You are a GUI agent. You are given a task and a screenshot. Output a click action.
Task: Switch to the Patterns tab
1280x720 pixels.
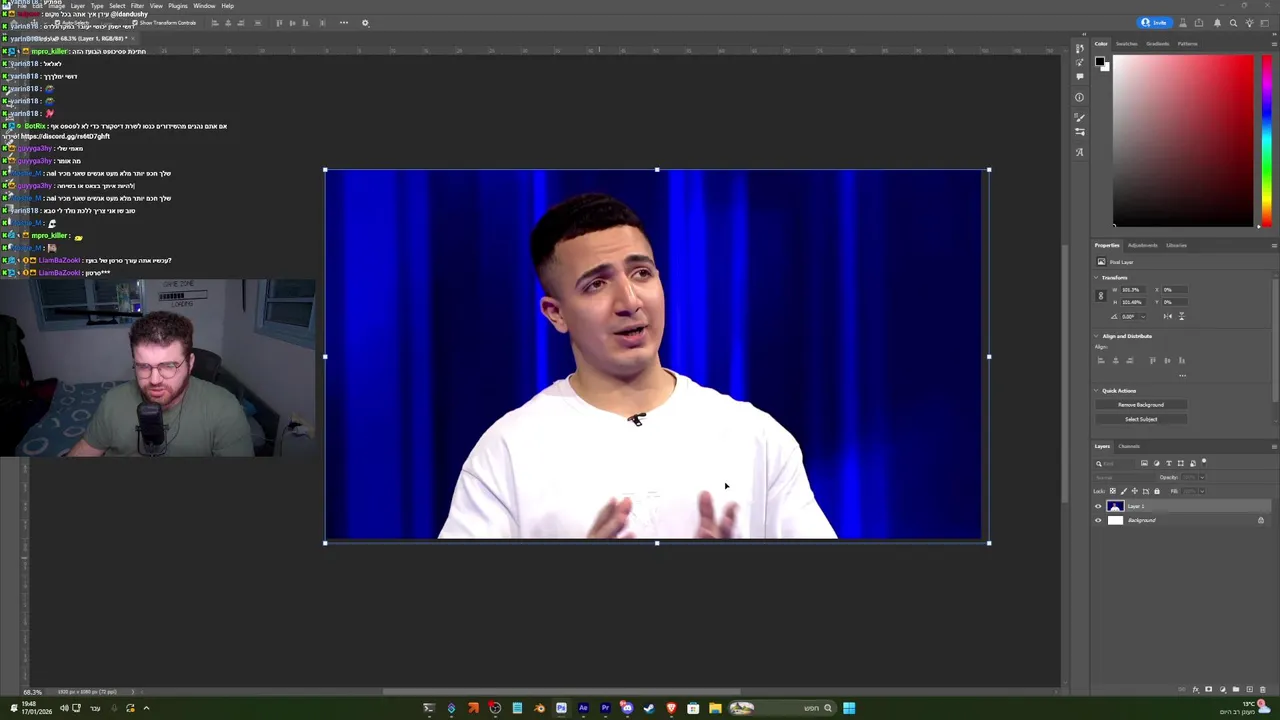(x=1187, y=44)
